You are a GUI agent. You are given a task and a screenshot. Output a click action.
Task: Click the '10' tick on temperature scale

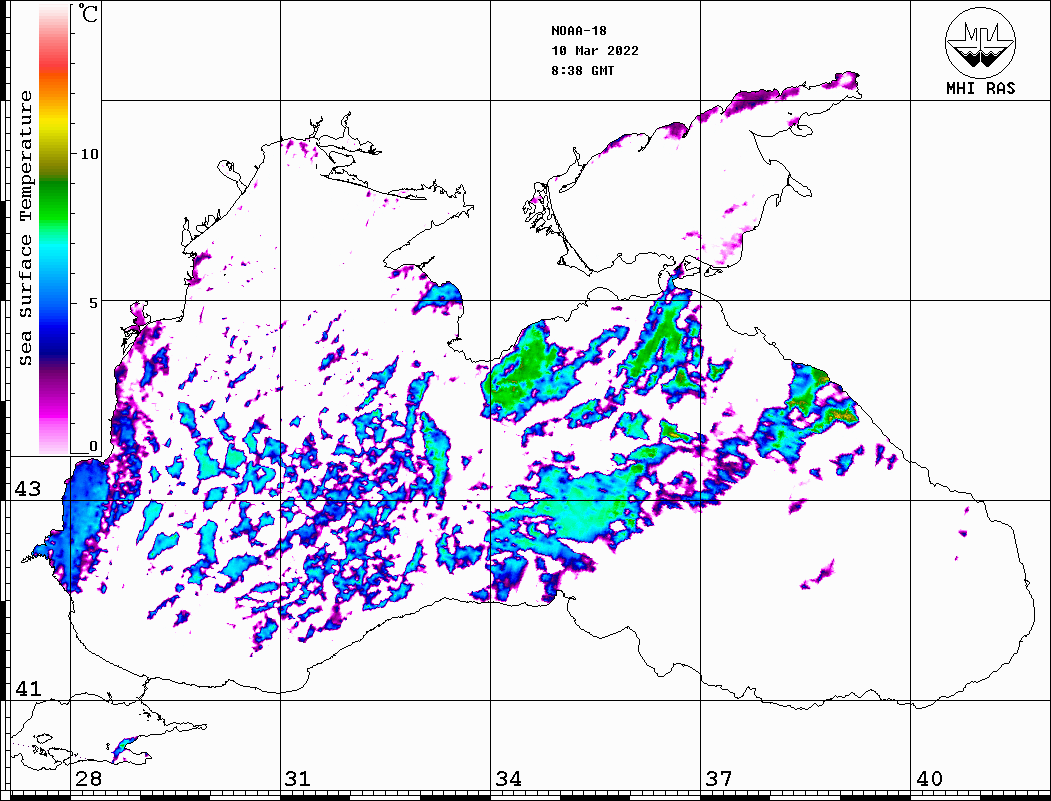[89, 154]
